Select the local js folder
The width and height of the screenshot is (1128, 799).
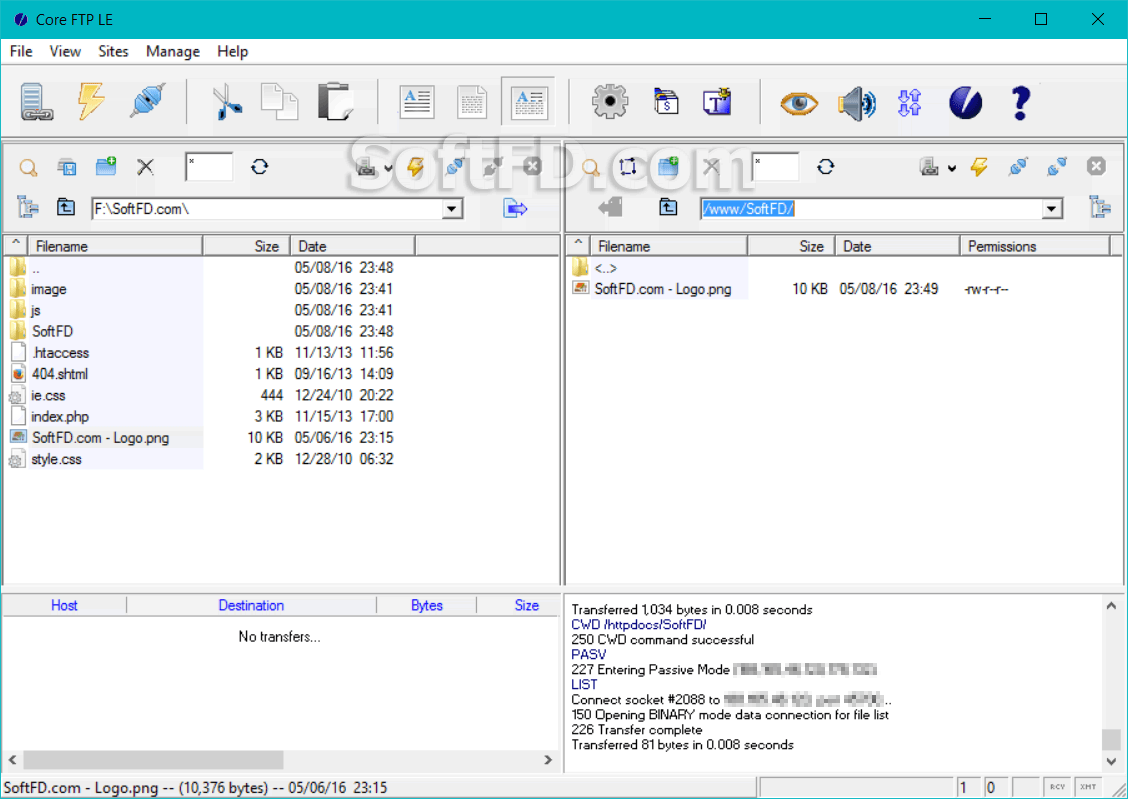[36, 310]
